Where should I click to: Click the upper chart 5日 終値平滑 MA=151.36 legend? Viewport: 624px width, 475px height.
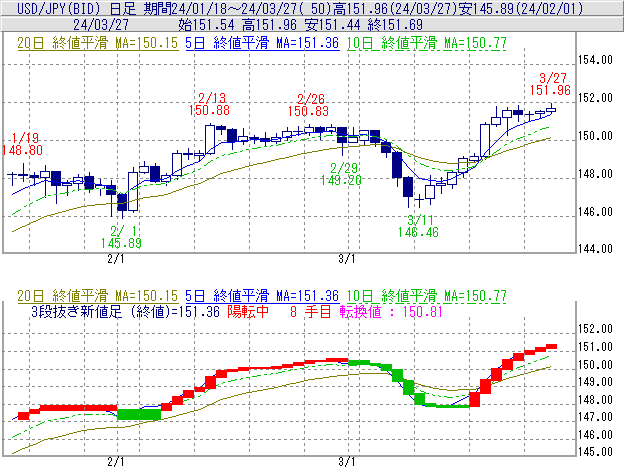262,43
